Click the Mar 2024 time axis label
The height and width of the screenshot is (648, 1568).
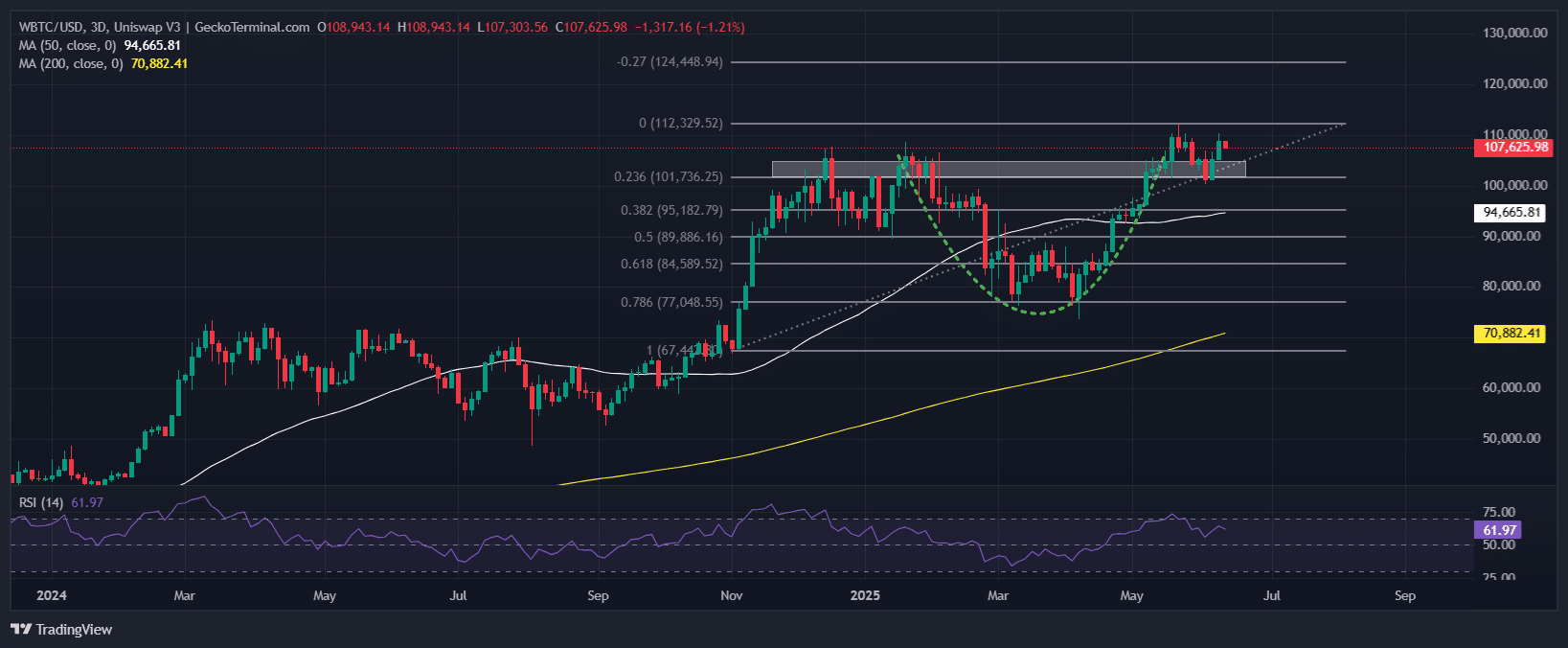tap(184, 595)
